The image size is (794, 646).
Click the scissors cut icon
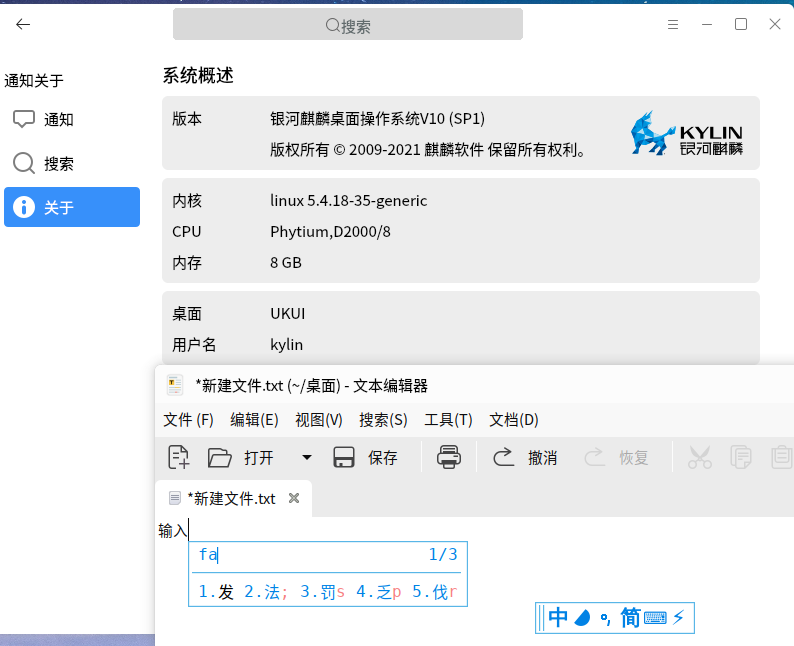699,457
